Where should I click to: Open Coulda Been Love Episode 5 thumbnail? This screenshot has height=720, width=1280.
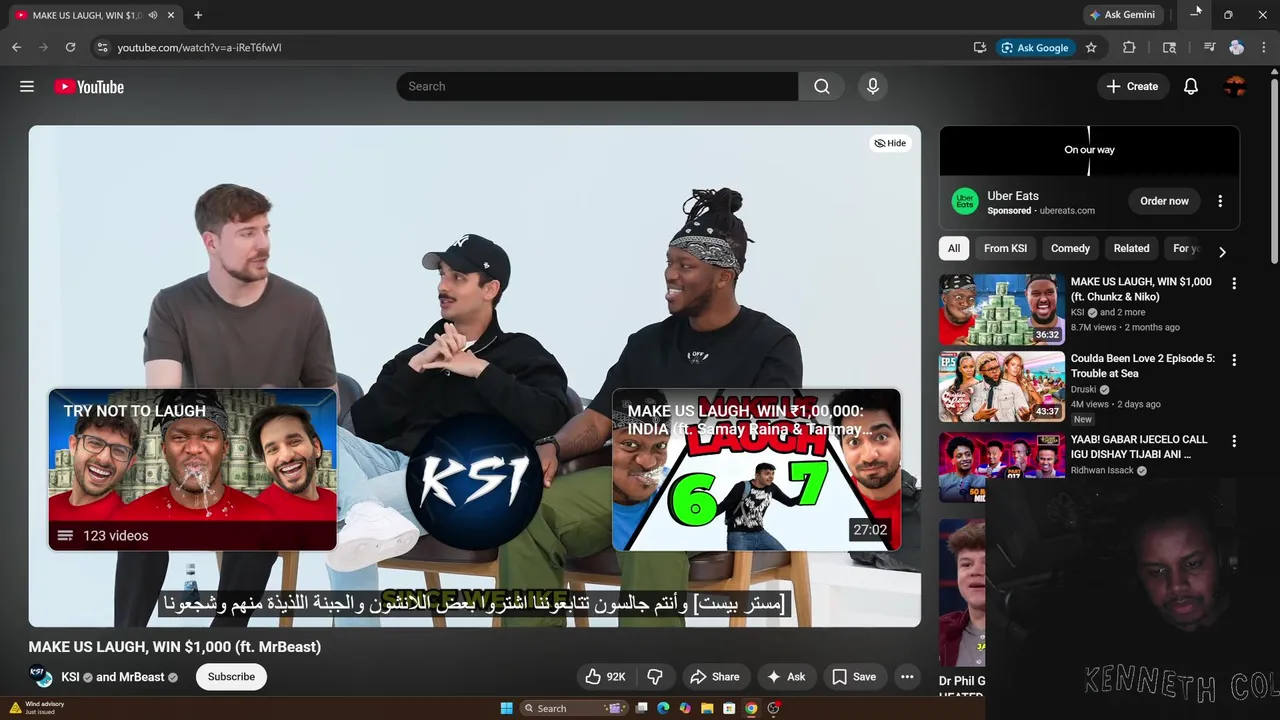pos(1001,386)
